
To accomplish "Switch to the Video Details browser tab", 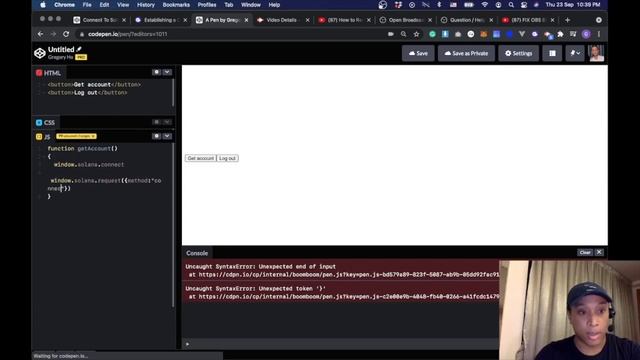I will point(283,20).
